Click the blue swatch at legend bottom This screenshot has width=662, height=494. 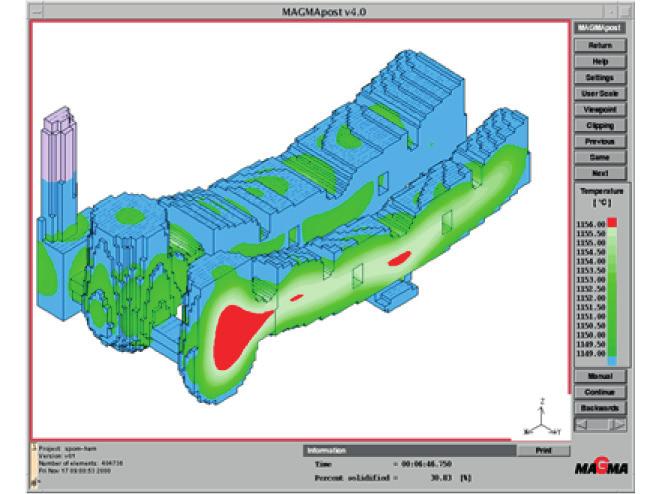click(x=612, y=361)
